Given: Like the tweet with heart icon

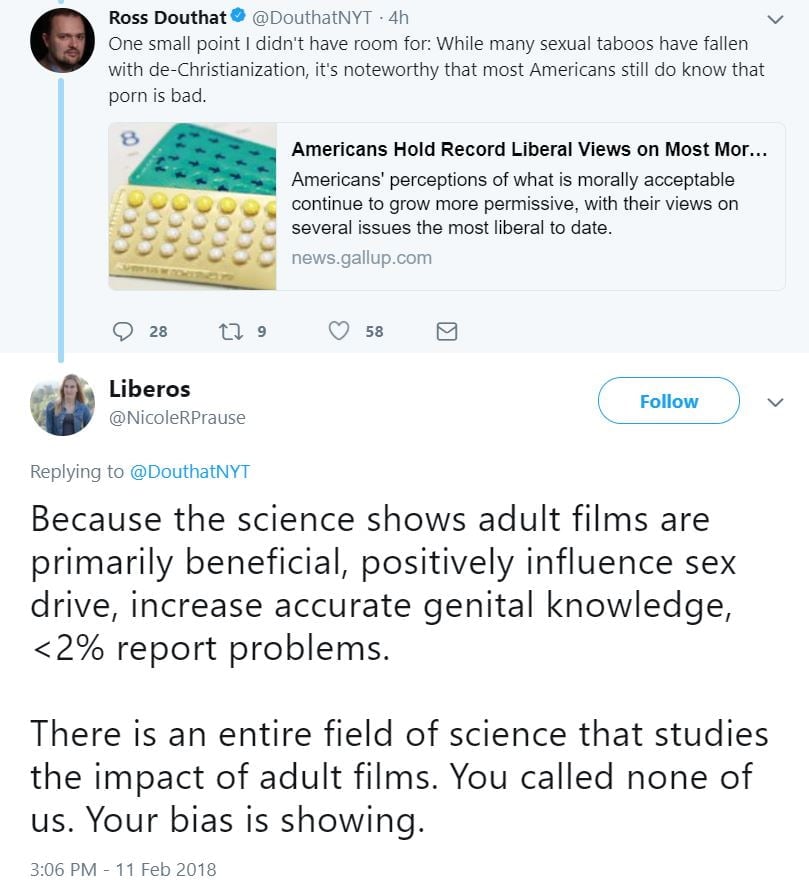Looking at the screenshot, I should (340, 331).
